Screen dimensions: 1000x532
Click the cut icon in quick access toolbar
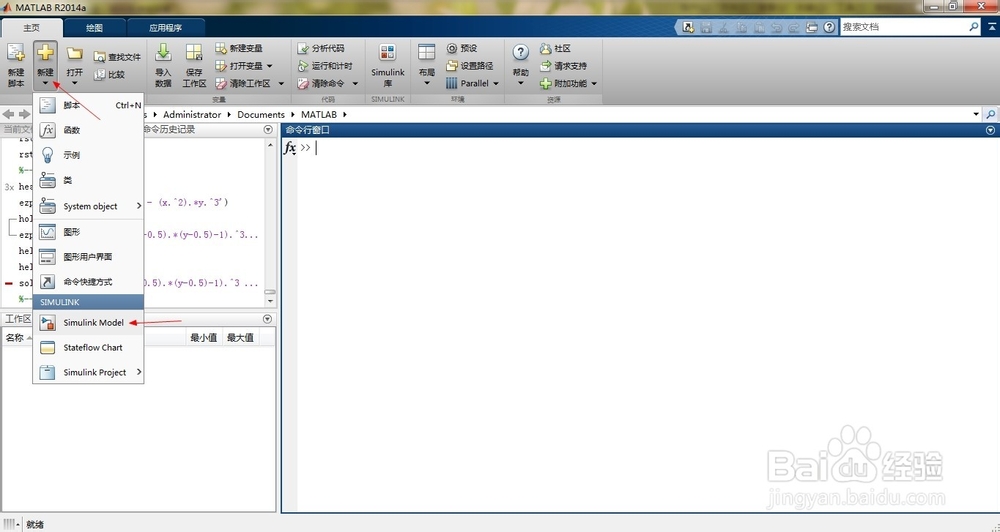723,27
